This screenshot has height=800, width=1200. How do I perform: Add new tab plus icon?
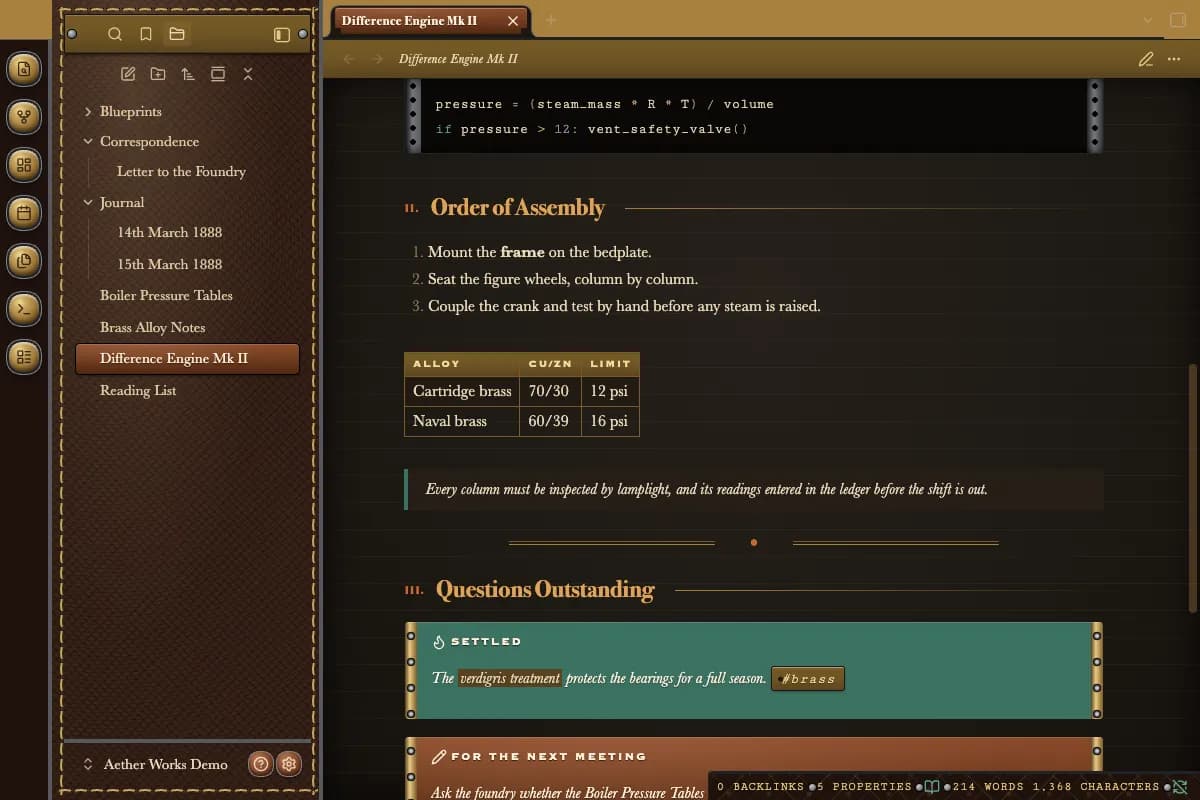pyautogui.click(x=551, y=20)
